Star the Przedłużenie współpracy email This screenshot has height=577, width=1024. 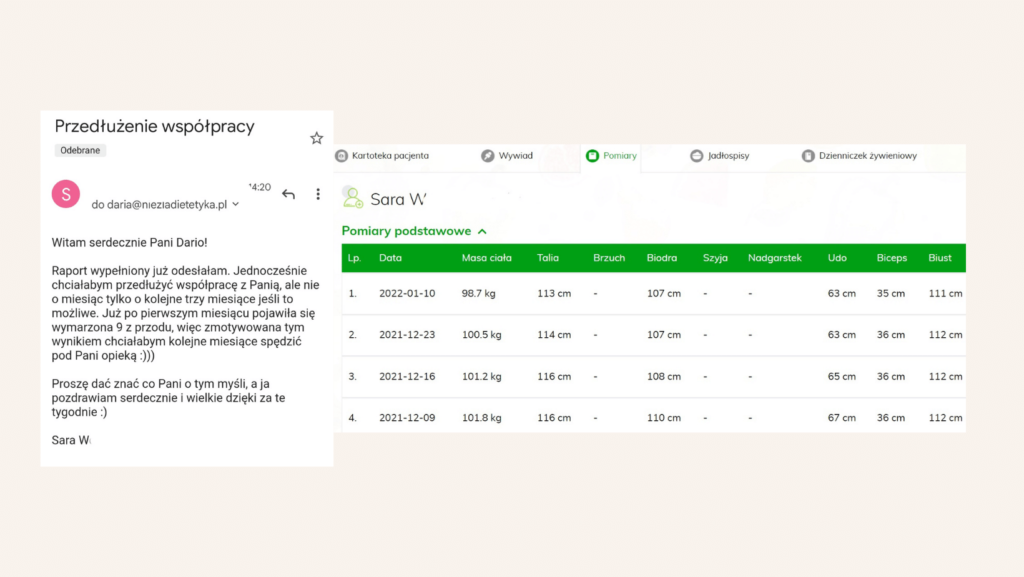316,138
